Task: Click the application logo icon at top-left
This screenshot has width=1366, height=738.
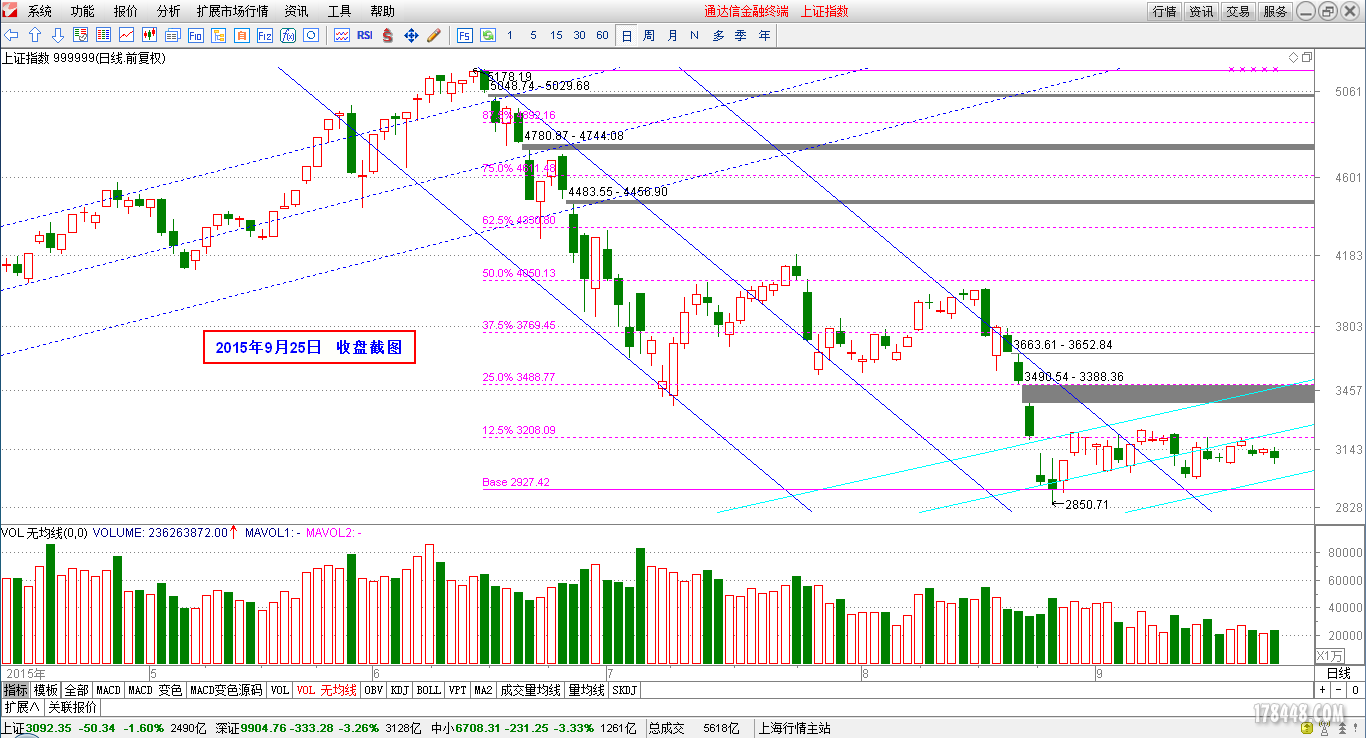Action: pos(10,11)
